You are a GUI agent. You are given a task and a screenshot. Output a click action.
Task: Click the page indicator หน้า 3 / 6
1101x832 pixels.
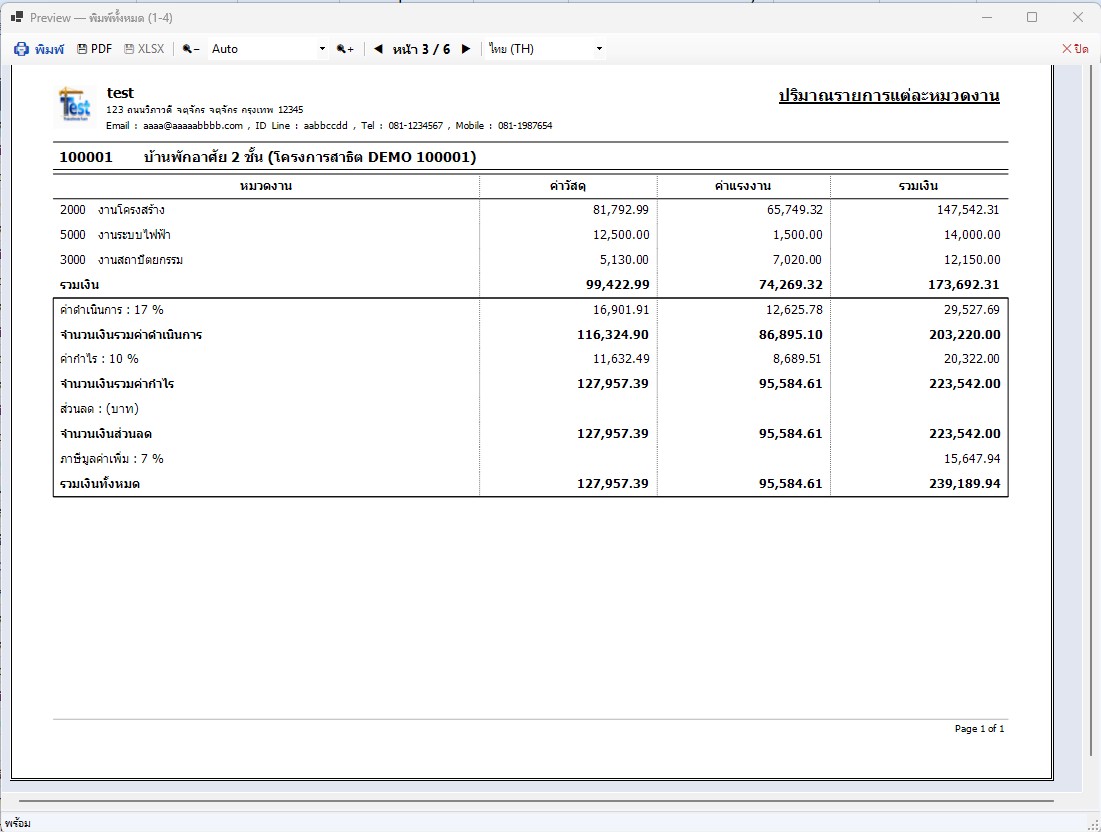[x=421, y=49]
